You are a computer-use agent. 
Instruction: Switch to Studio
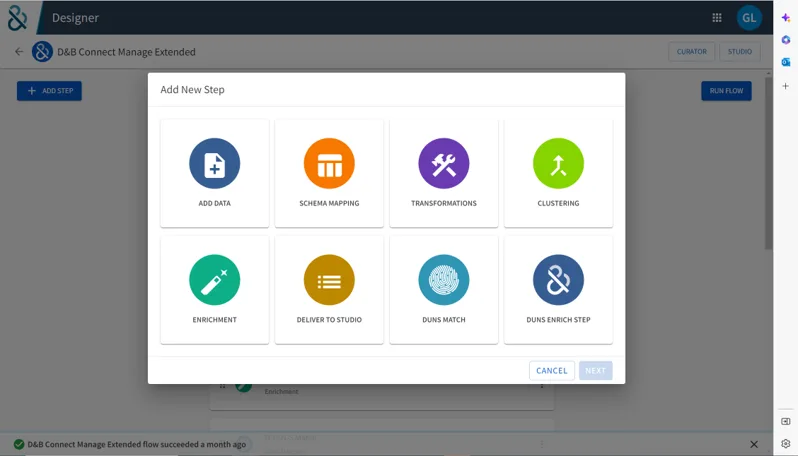point(739,51)
